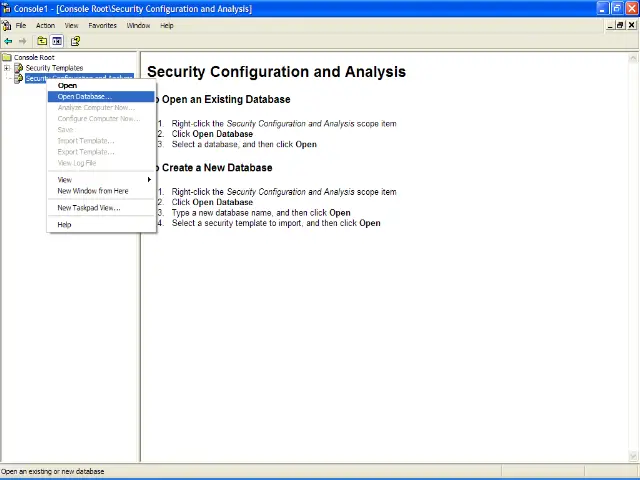Select Console Root tree item label
This screenshot has height=480, width=640.
[34, 57]
